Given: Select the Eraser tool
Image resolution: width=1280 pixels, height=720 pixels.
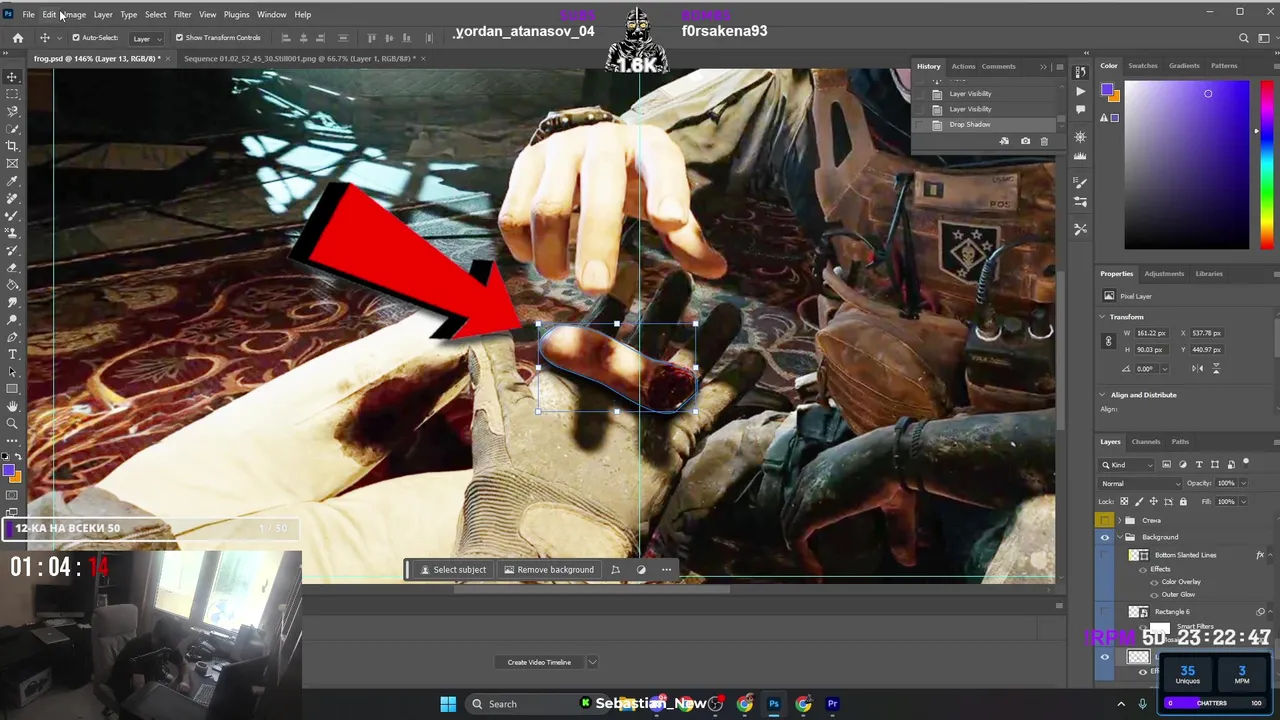Looking at the screenshot, I should tap(13, 267).
